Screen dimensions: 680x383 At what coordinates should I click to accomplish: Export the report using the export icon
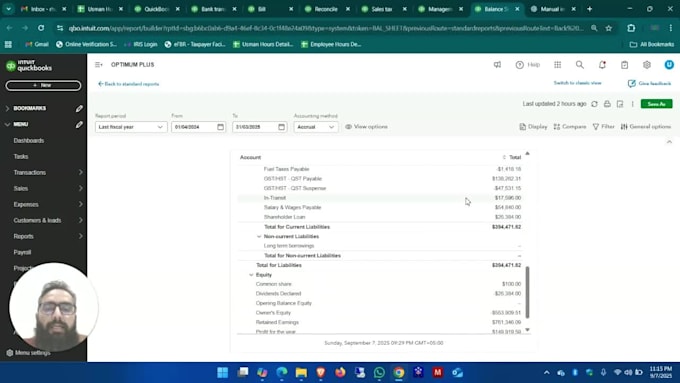point(620,104)
